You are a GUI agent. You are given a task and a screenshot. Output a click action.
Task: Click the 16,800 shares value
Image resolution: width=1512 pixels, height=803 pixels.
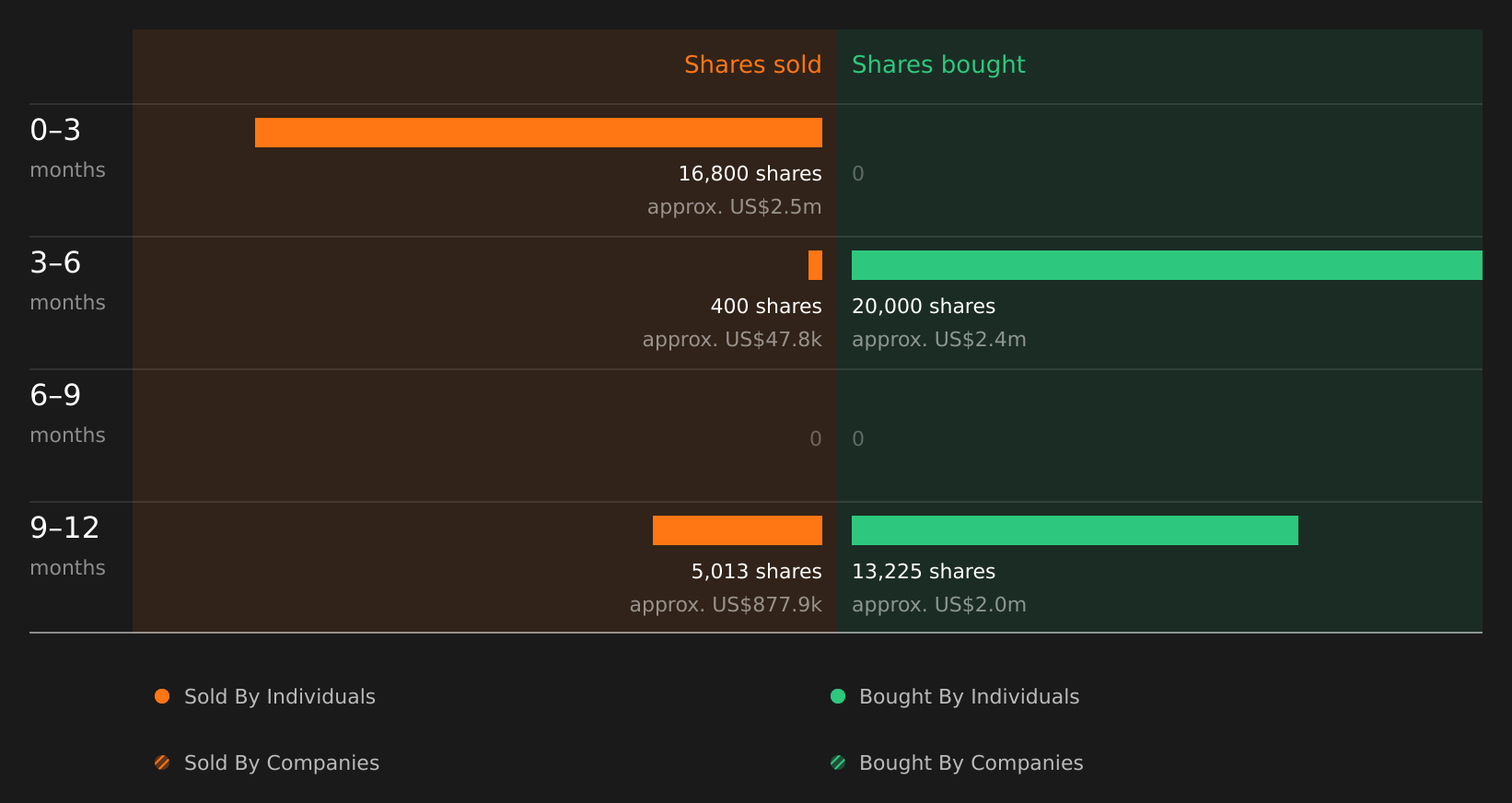point(750,174)
